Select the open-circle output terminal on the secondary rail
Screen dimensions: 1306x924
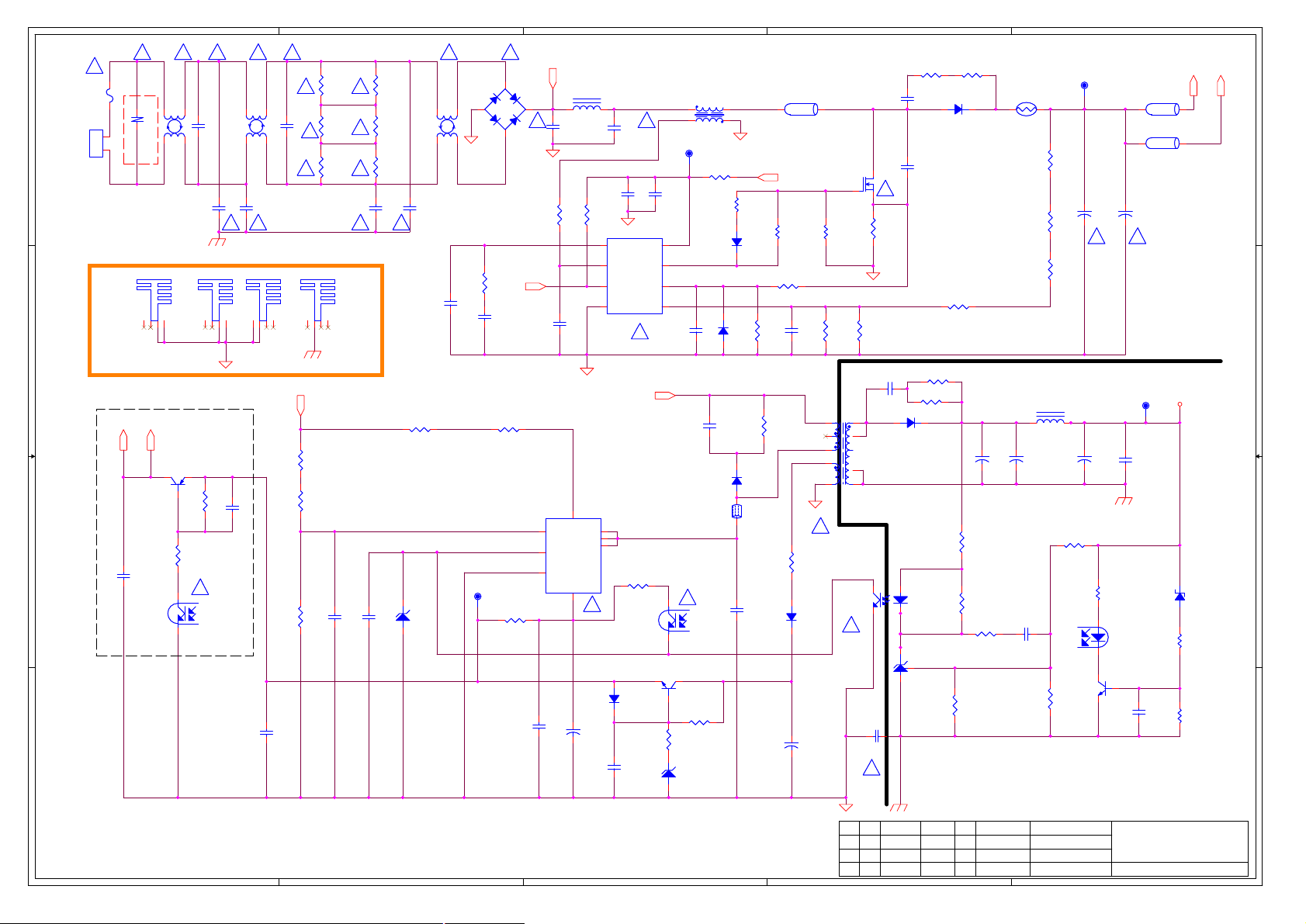point(1180,404)
